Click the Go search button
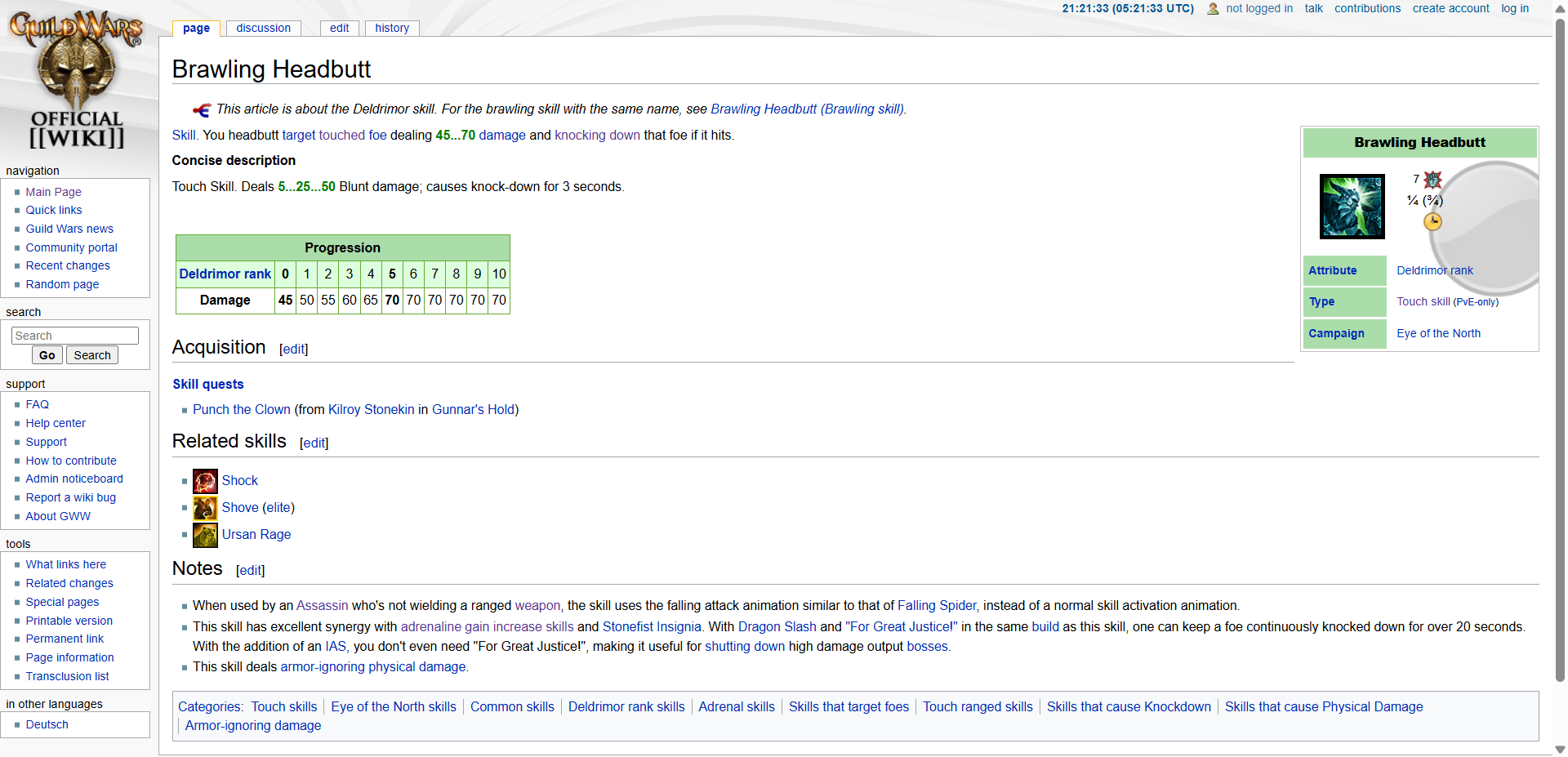Image resolution: width=1568 pixels, height=757 pixels. [x=47, y=355]
